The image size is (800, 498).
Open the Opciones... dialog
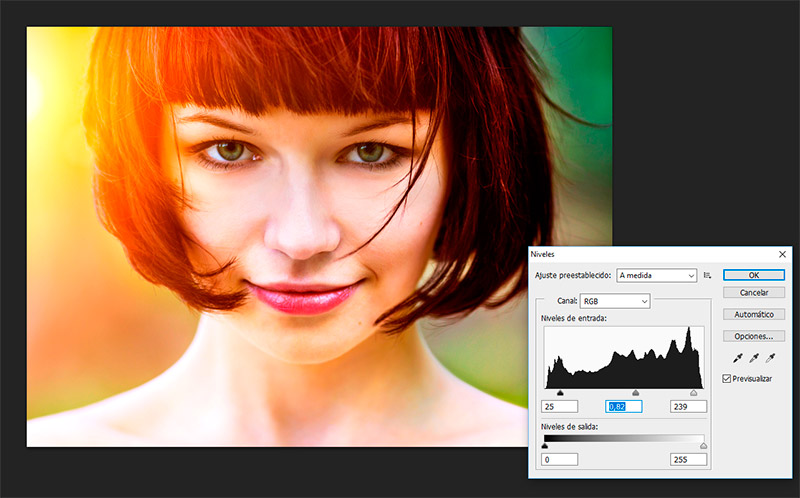pos(753,336)
